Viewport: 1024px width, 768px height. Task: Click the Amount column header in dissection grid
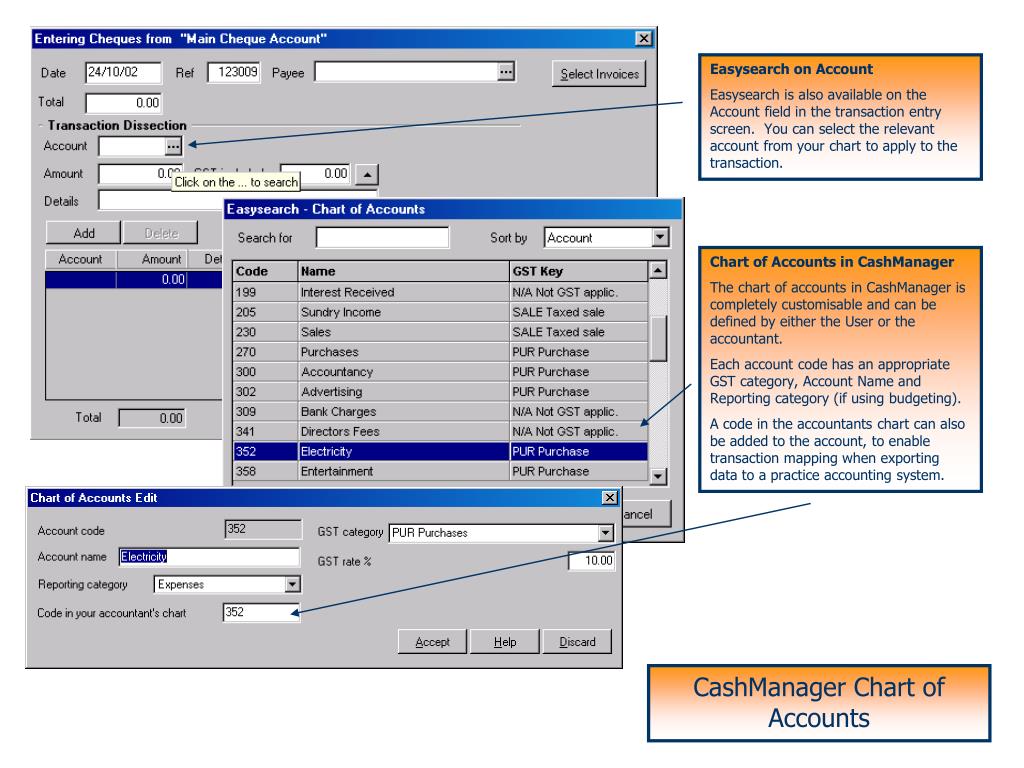point(152,259)
